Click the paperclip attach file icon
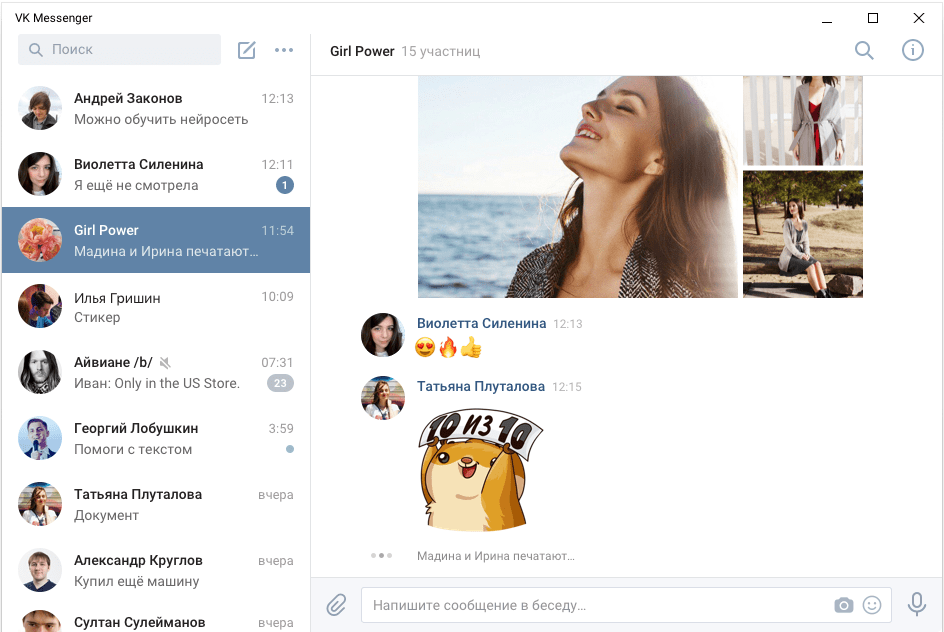 pos(337,605)
